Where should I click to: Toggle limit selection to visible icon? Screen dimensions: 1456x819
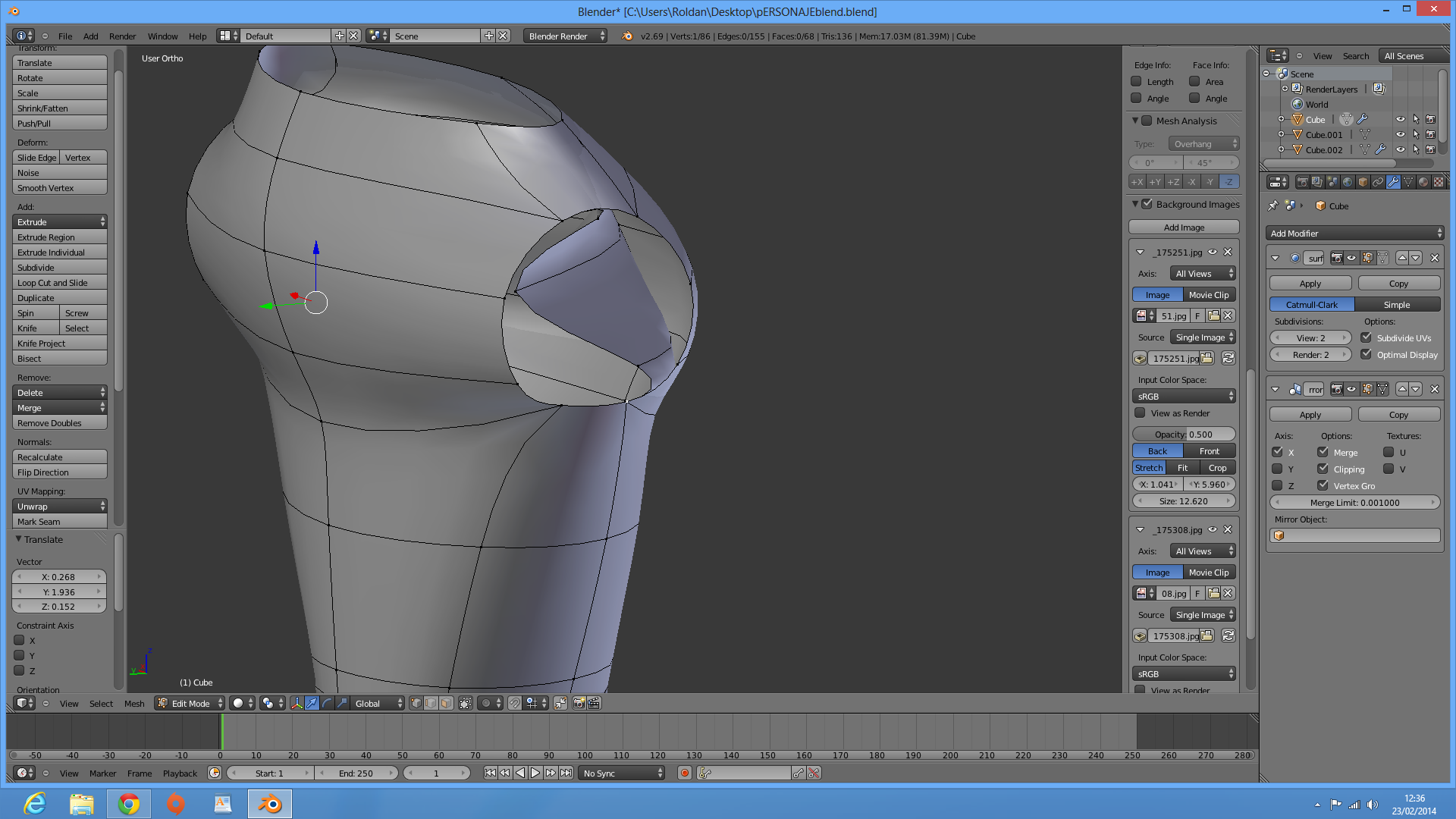click(x=466, y=704)
